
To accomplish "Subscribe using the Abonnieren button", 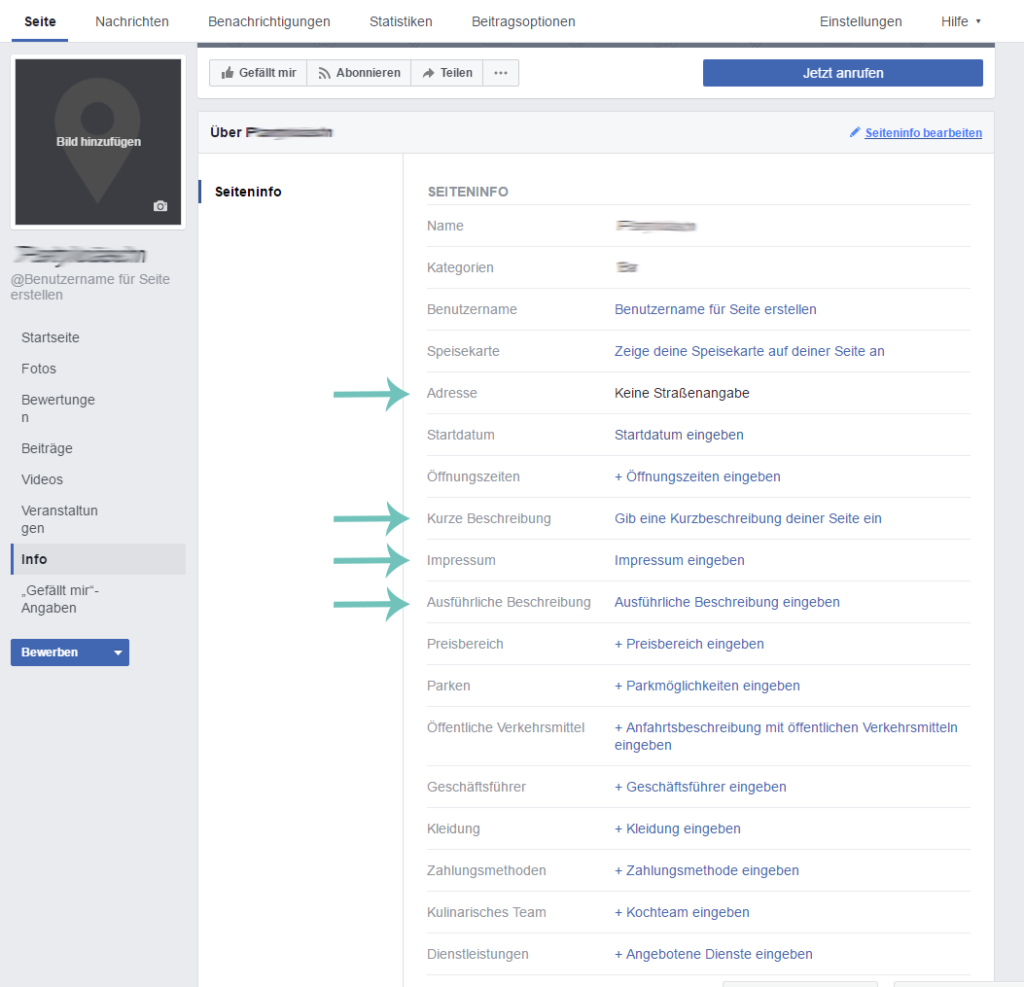I will click(359, 73).
